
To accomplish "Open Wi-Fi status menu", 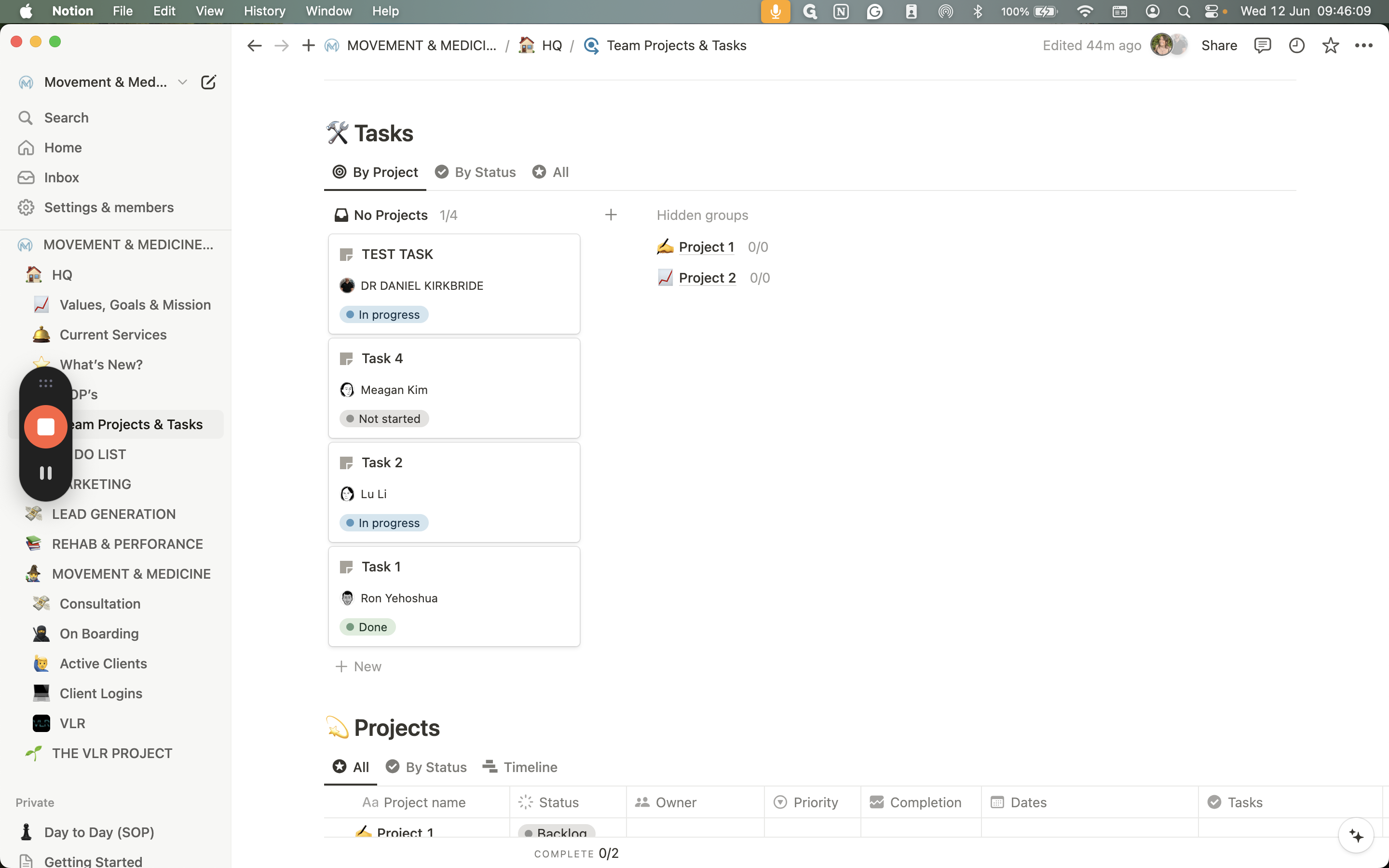I will coord(1085,12).
